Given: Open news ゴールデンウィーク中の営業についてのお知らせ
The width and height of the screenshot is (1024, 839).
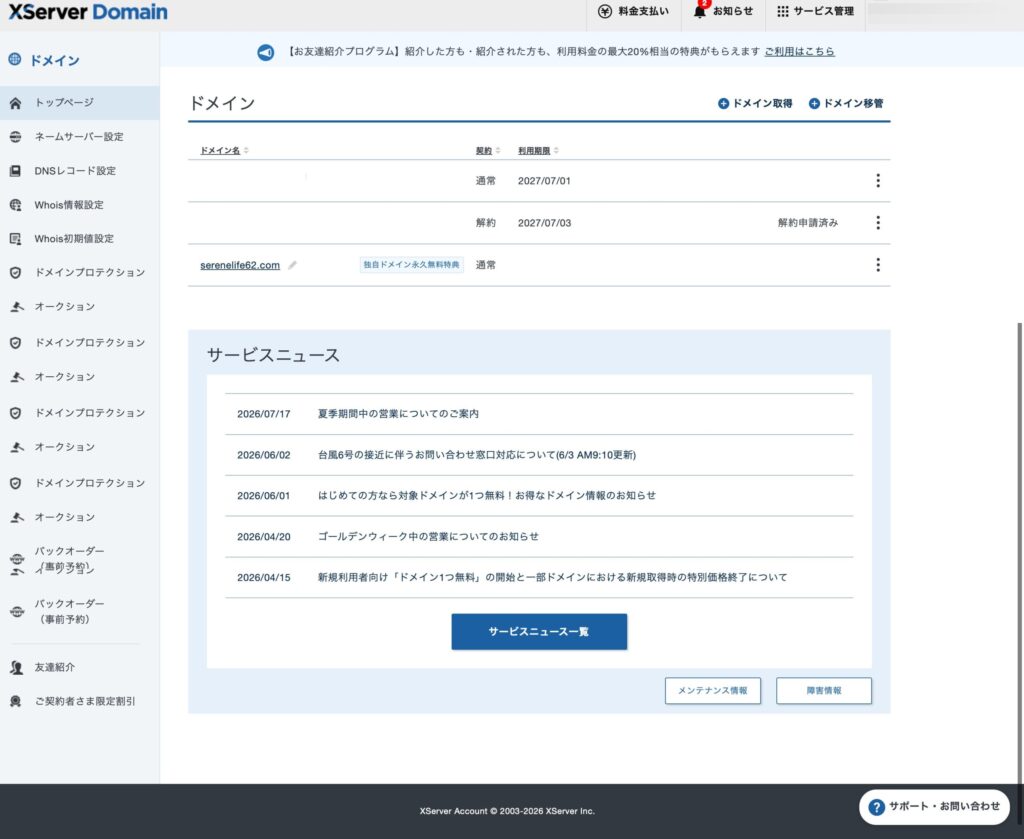Looking at the screenshot, I should tap(428, 537).
